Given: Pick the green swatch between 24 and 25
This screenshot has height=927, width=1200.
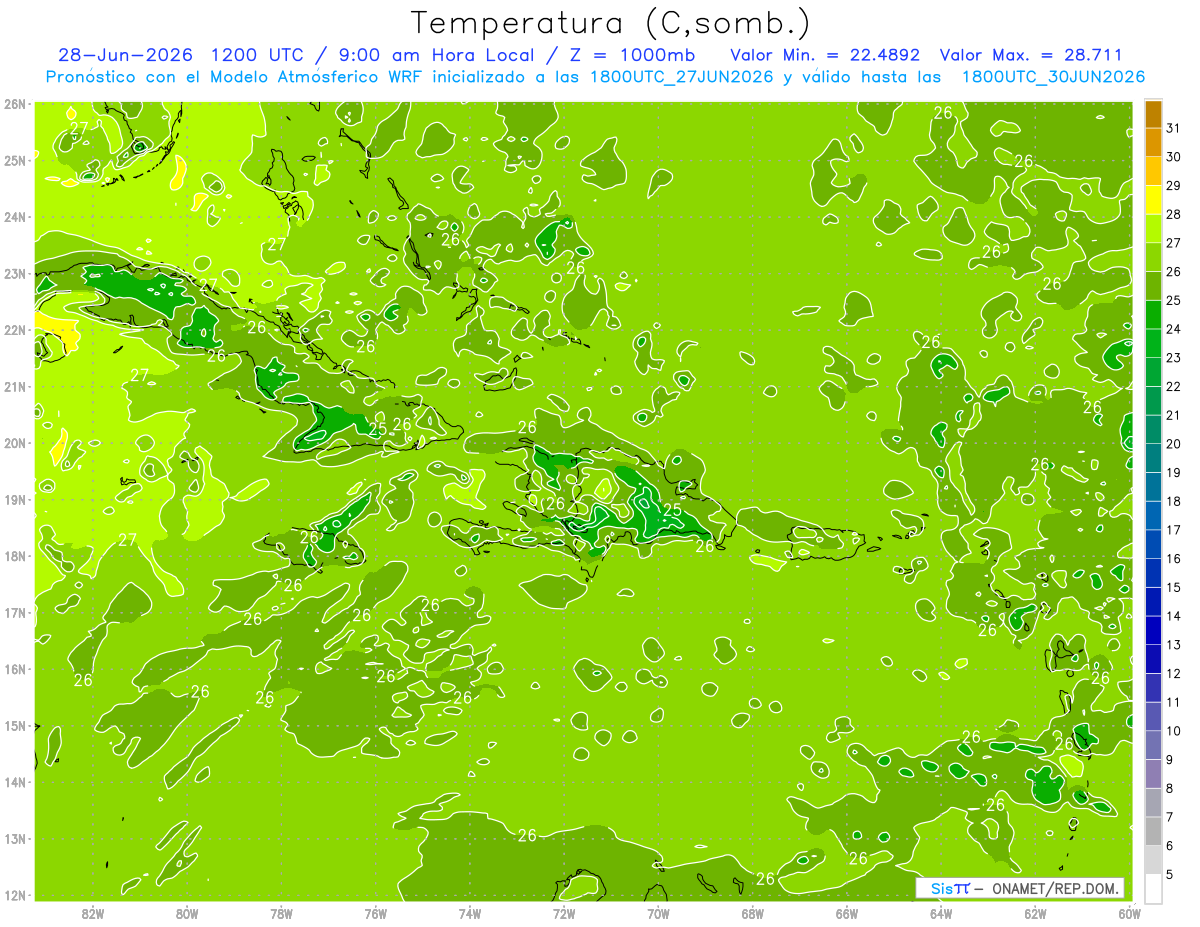Looking at the screenshot, I should (x=1153, y=314).
